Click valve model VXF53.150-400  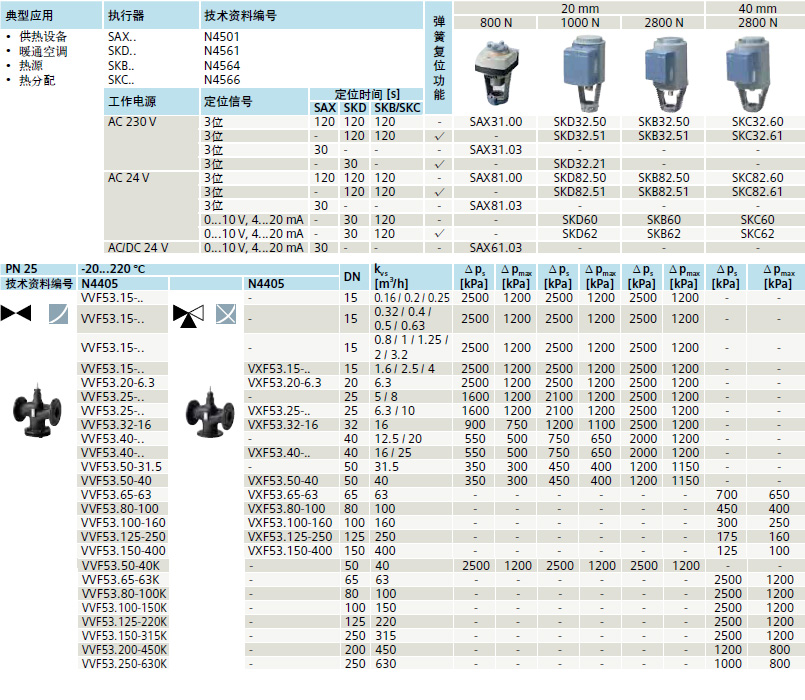[291, 551]
